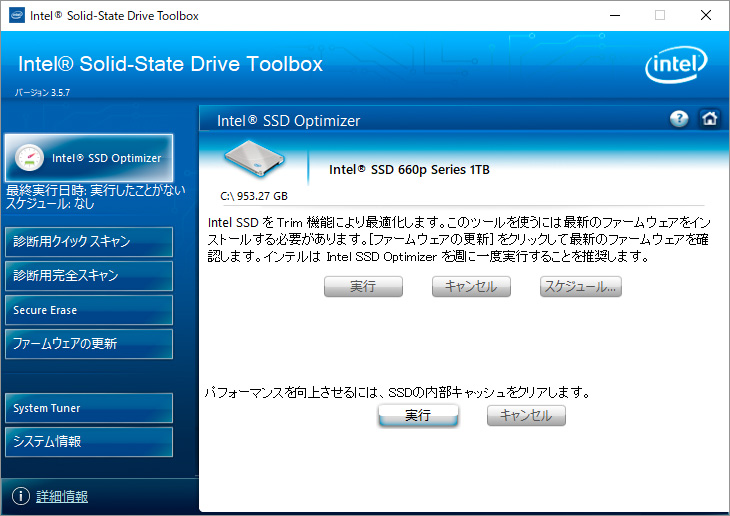Click the Intel logo in header

(676, 65)
